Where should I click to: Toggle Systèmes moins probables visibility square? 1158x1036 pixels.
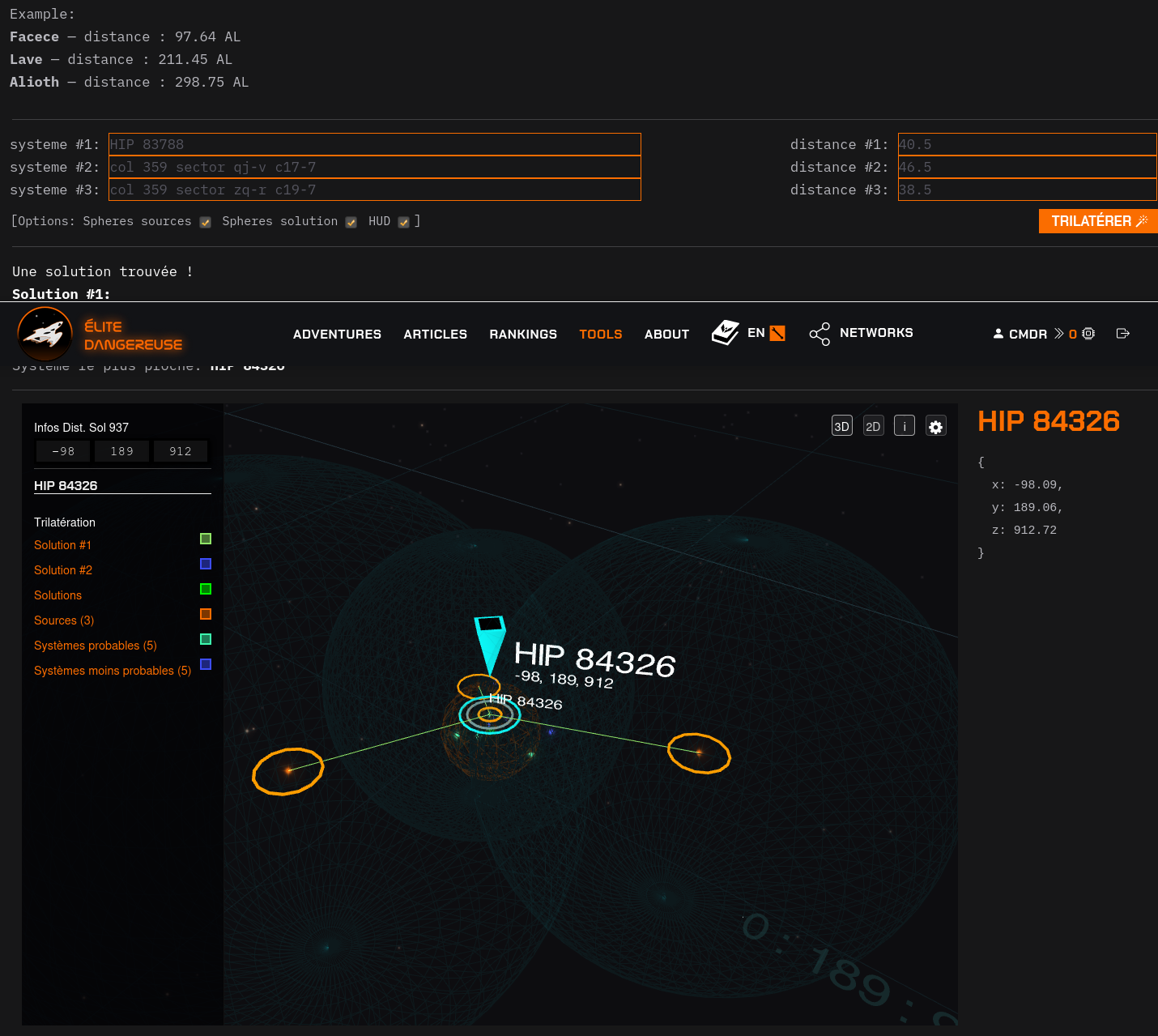tap(206, 664)
